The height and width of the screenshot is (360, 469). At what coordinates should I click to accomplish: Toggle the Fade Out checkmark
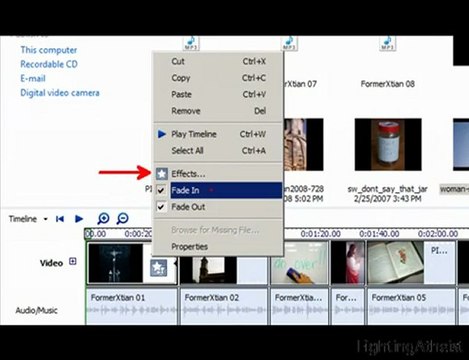click(x=161, y=207)
